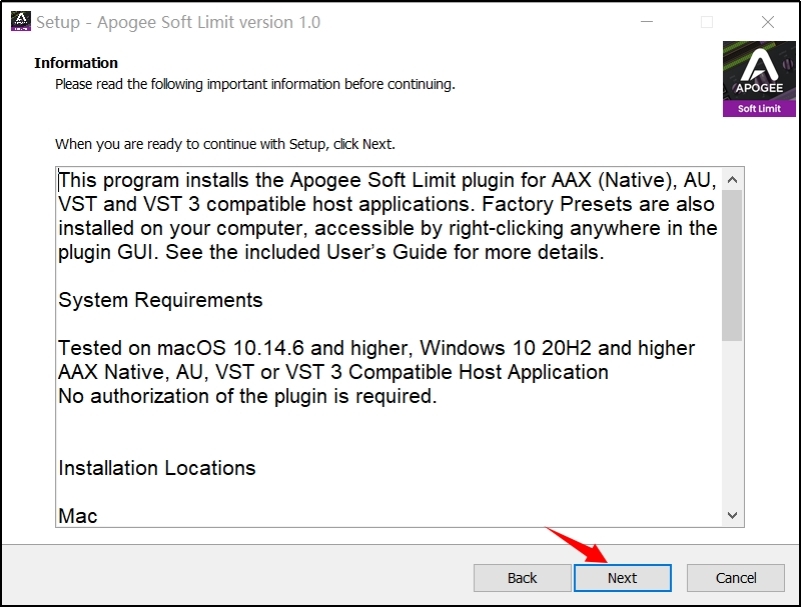This screenshot has height=608, width=801.
Task: Click the Setup app icon in title bar
Action: pyautogui.click(x=20, y=21)
